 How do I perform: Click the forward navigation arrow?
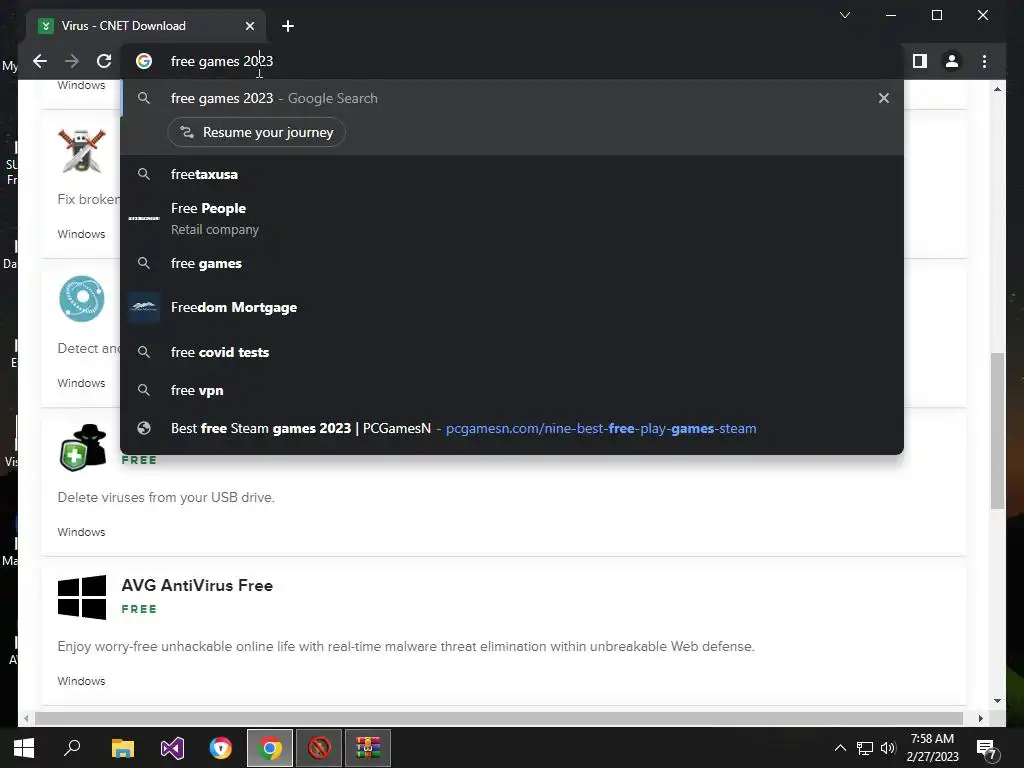click(x=72, y=61)
